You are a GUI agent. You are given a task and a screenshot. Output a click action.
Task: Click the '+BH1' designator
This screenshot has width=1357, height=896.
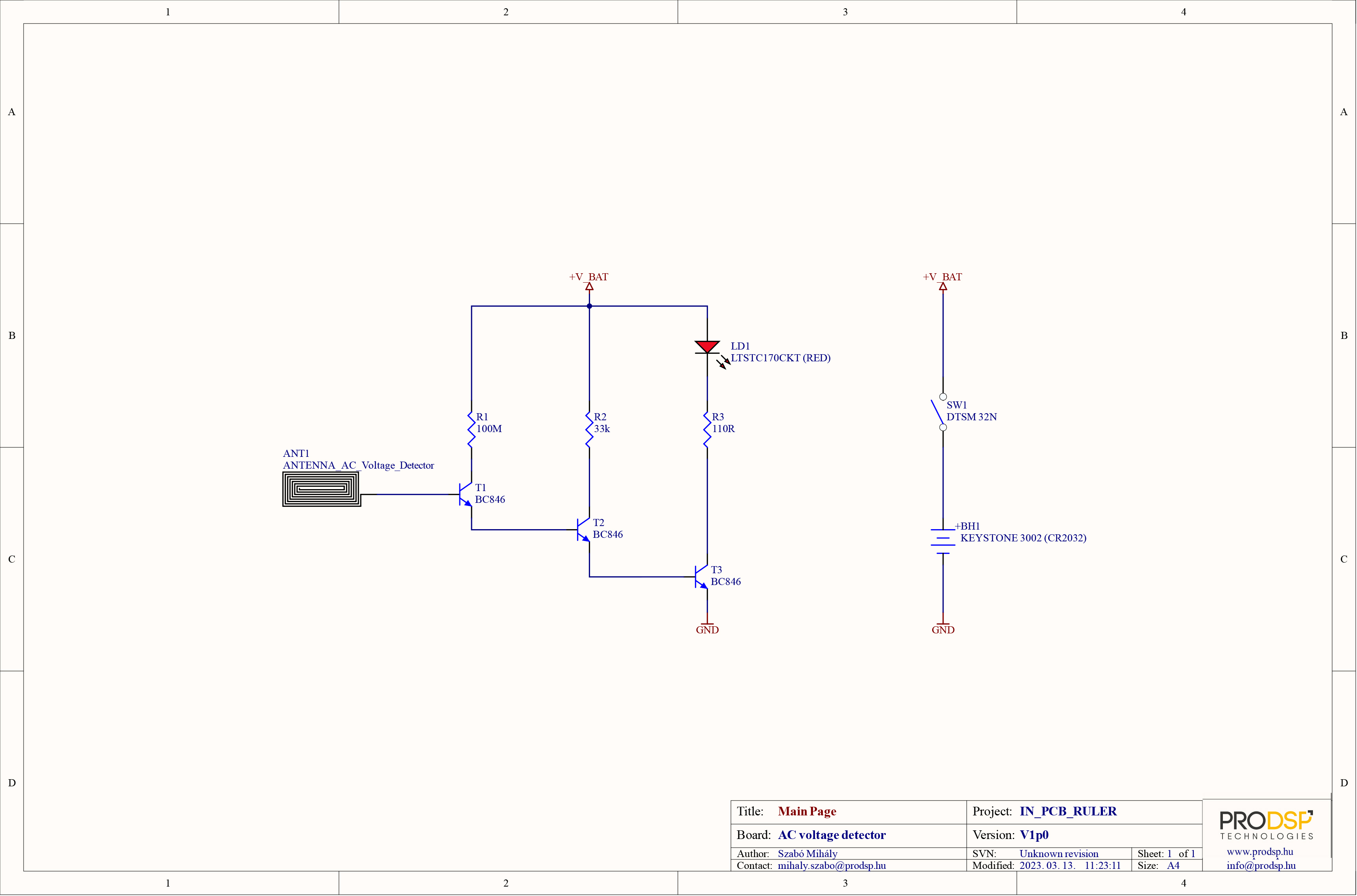click(x=967, y=526)
